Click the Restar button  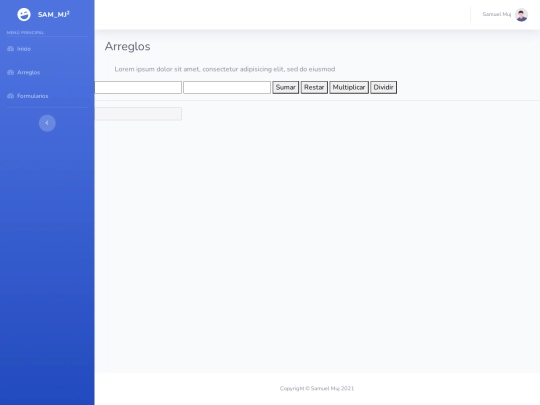tap(314, 87)
